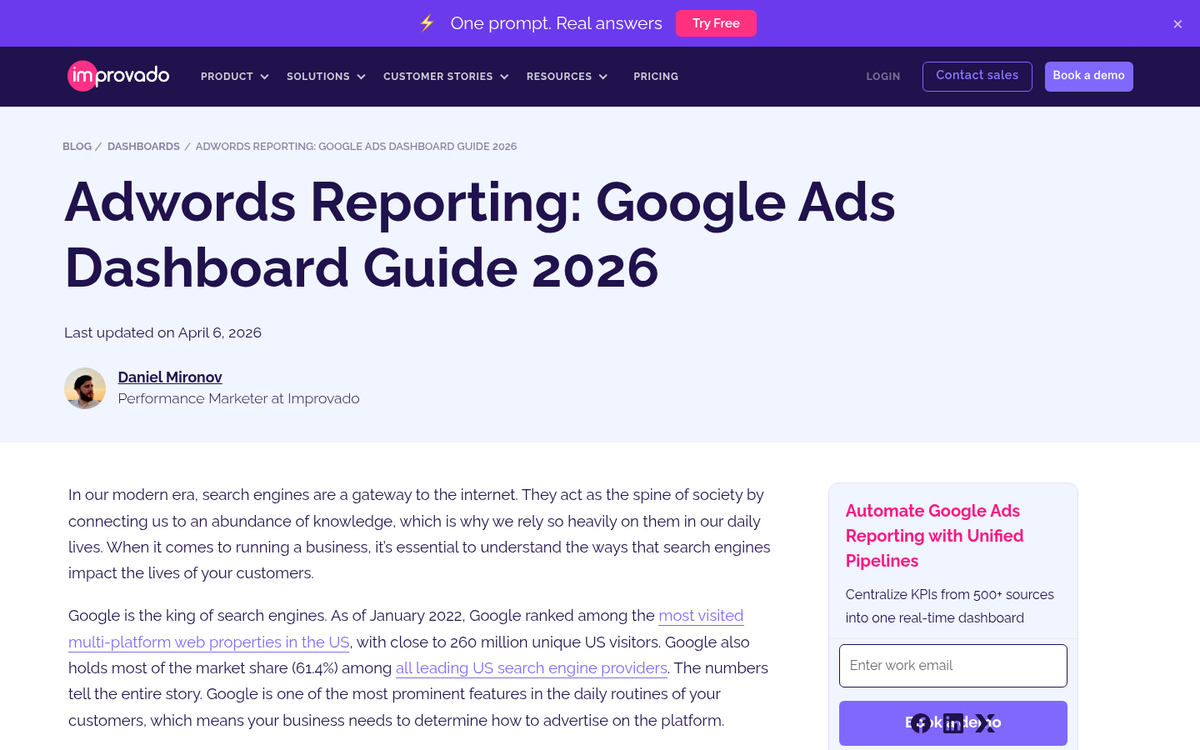Click the Try Free button in the banner
Image resolution: width=1200 pixels, height=750 pixels.
click(x=716, y=23)
